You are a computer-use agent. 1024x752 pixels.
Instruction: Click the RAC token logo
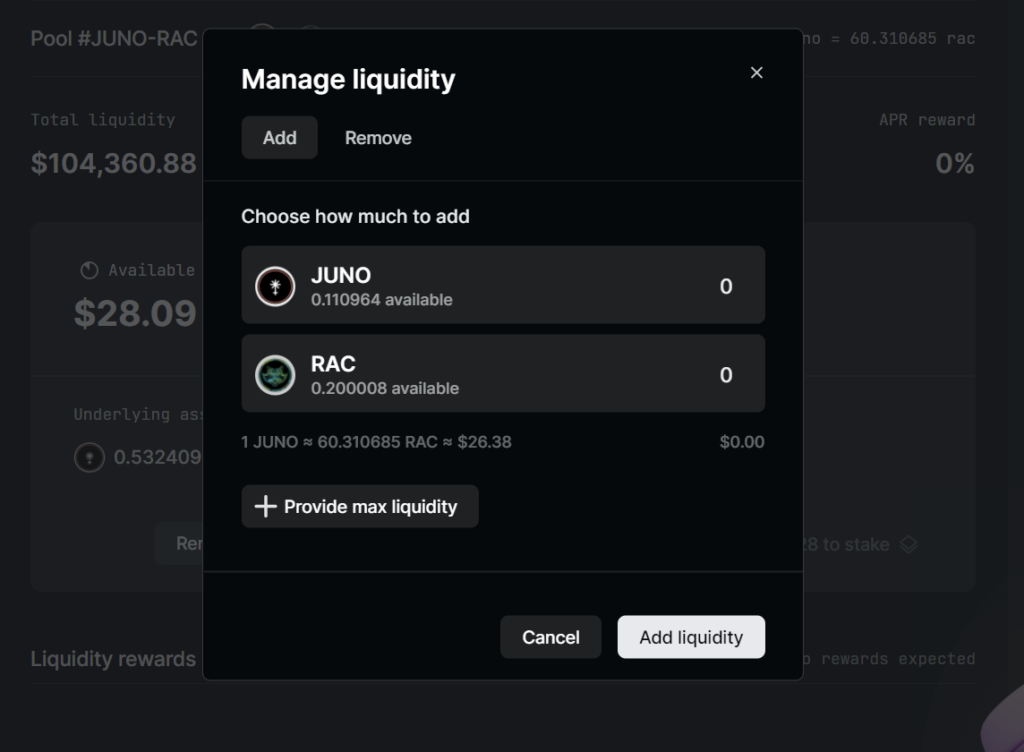(275, 375)
